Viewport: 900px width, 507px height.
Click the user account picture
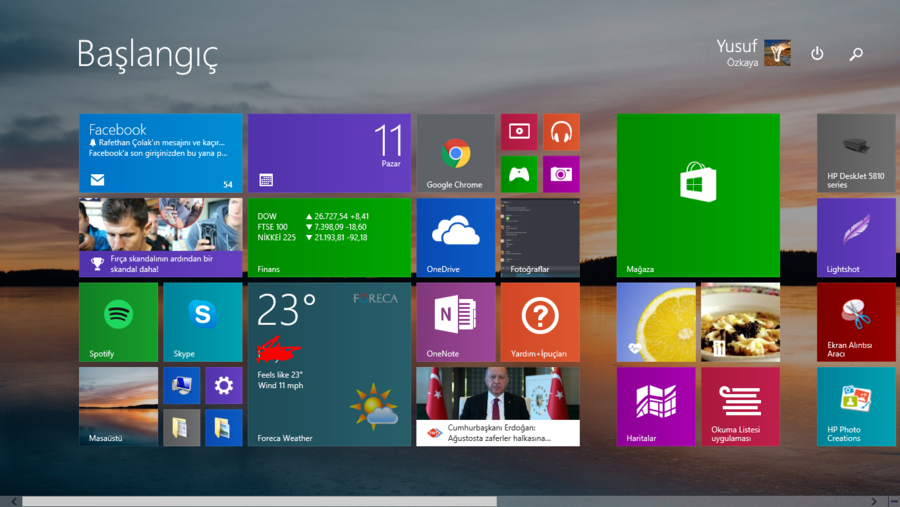coord(778,53)
